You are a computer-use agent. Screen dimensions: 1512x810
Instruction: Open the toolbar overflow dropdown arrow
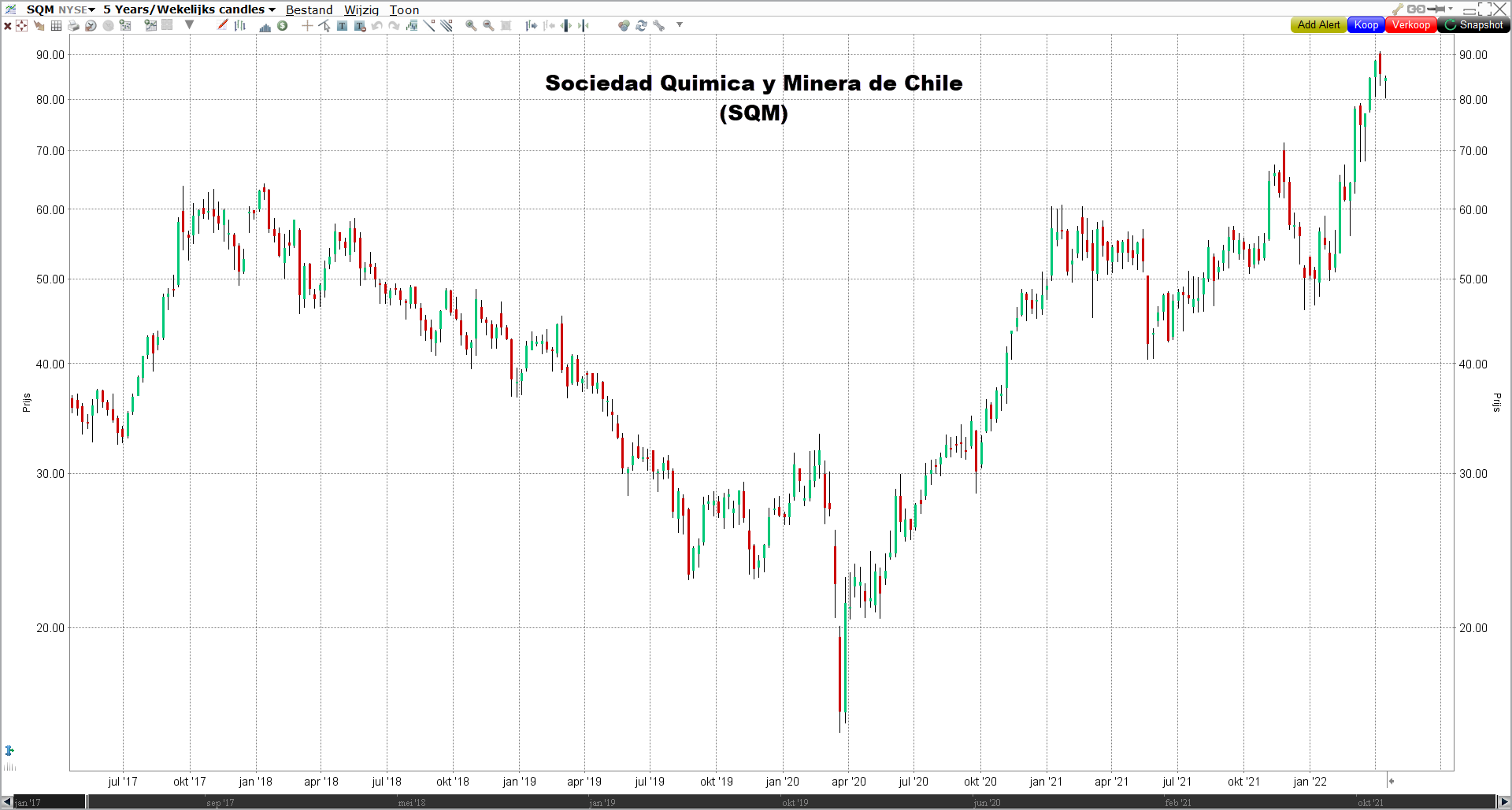[680, 24]
